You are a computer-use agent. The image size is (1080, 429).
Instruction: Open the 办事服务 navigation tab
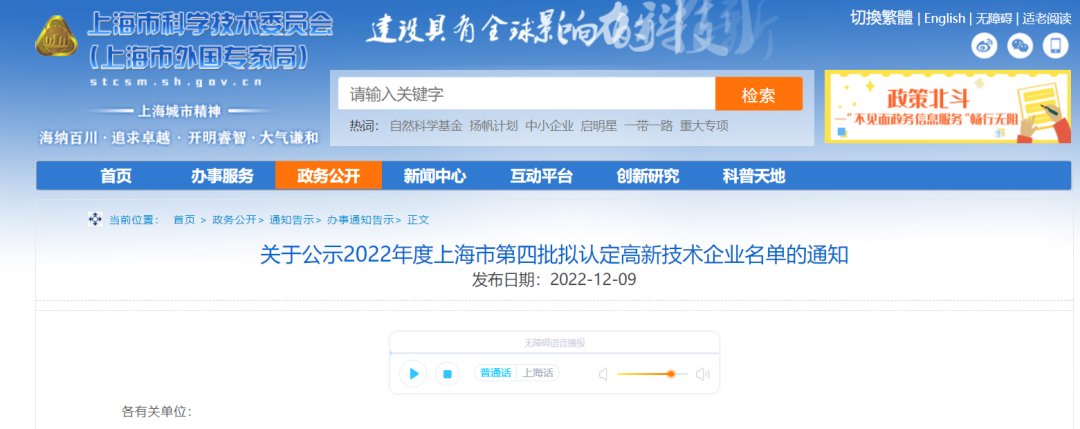coord(222,176)
